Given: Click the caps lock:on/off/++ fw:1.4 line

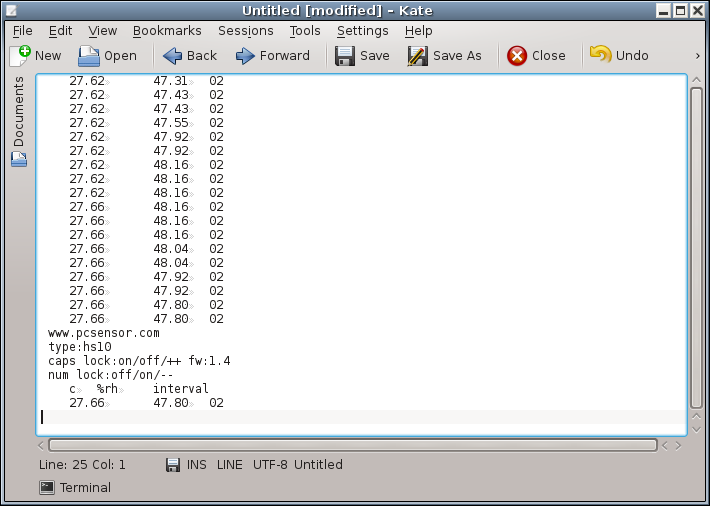Looking at the screenshot, I should (139, 361).
